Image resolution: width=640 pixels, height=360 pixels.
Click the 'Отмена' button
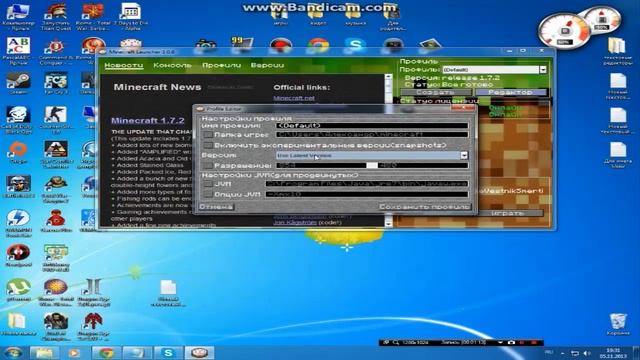(216, 207)
